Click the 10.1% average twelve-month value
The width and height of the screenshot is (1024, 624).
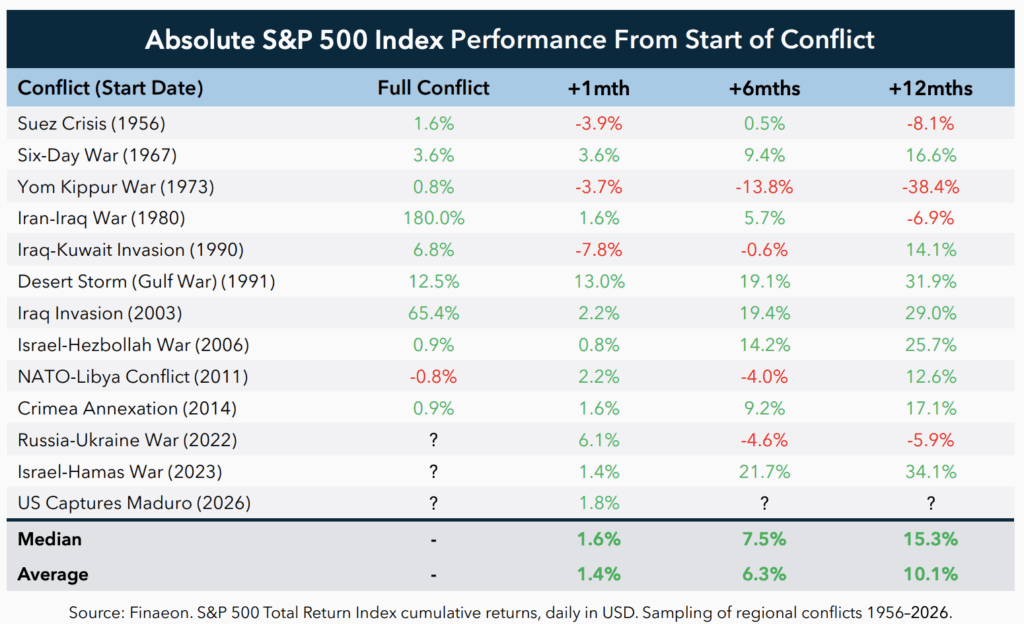click(x=930, y=574)
